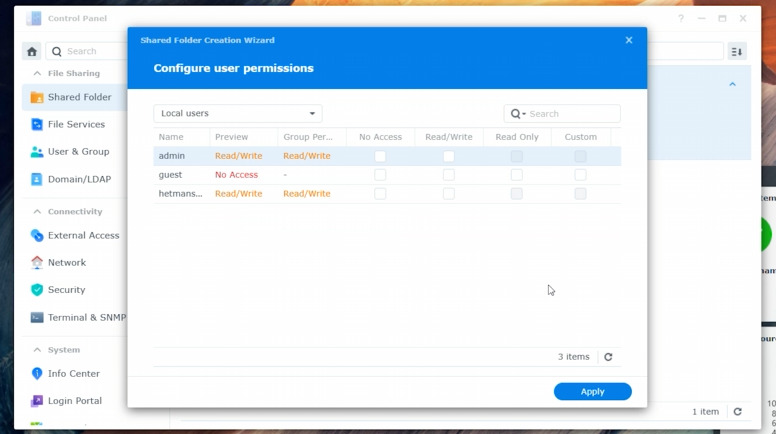Click the Read Only column header
This screenshot has width=776, height=434.
point(517,137)
